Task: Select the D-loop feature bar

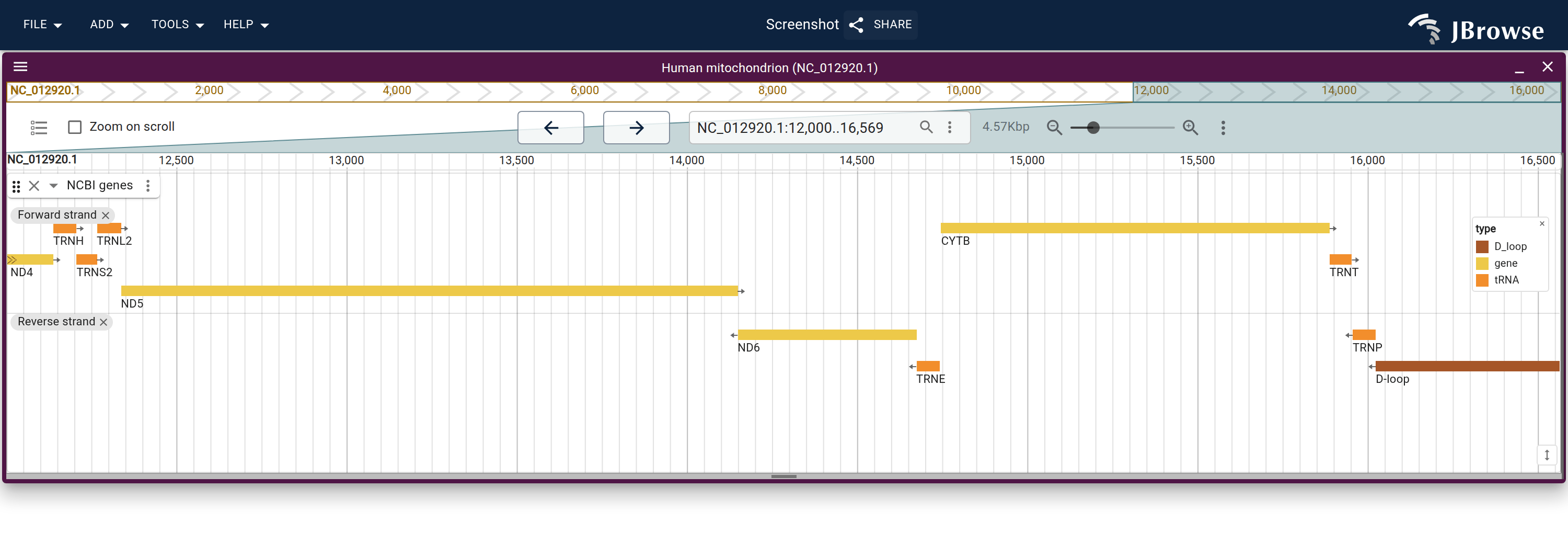Action: point(1467,366)
